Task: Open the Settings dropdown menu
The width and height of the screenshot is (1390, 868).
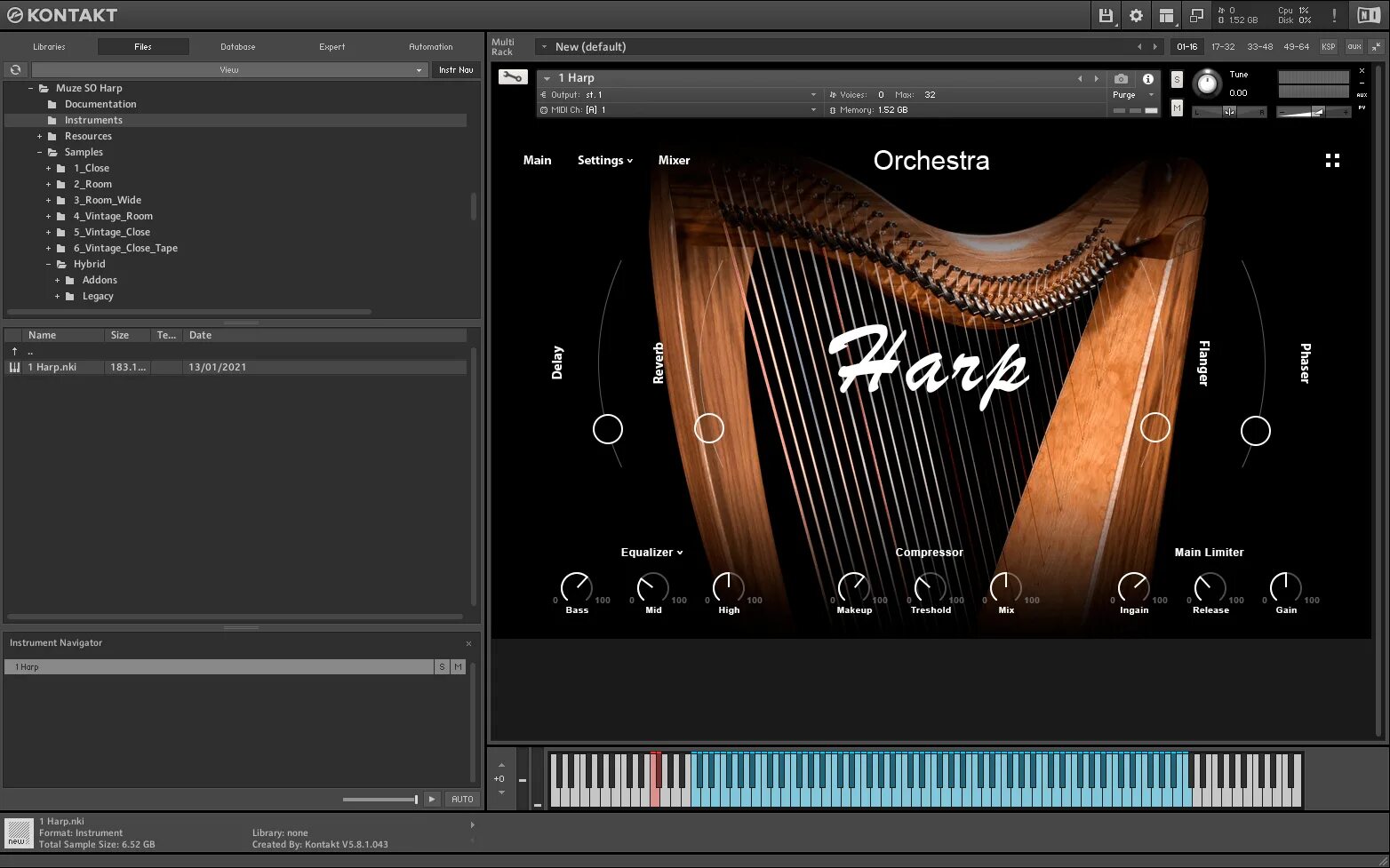Action: tap(604, 161)
